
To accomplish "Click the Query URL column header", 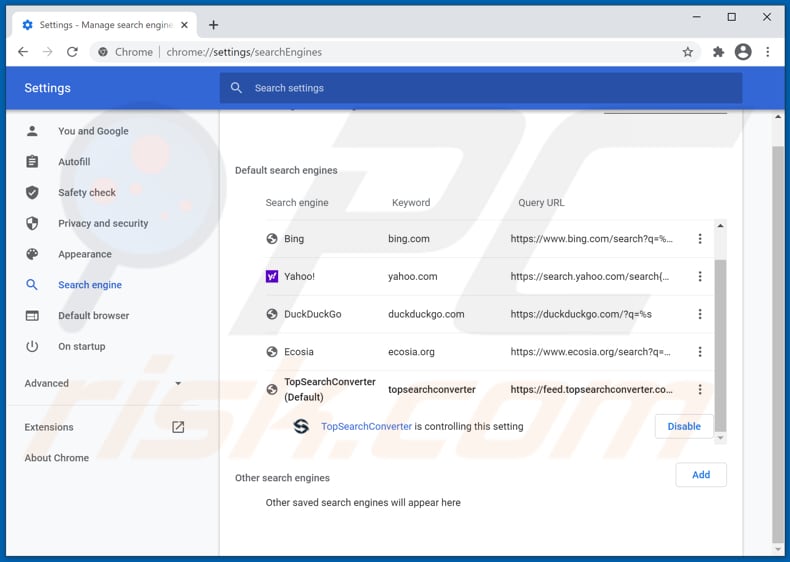I will 541,203.
